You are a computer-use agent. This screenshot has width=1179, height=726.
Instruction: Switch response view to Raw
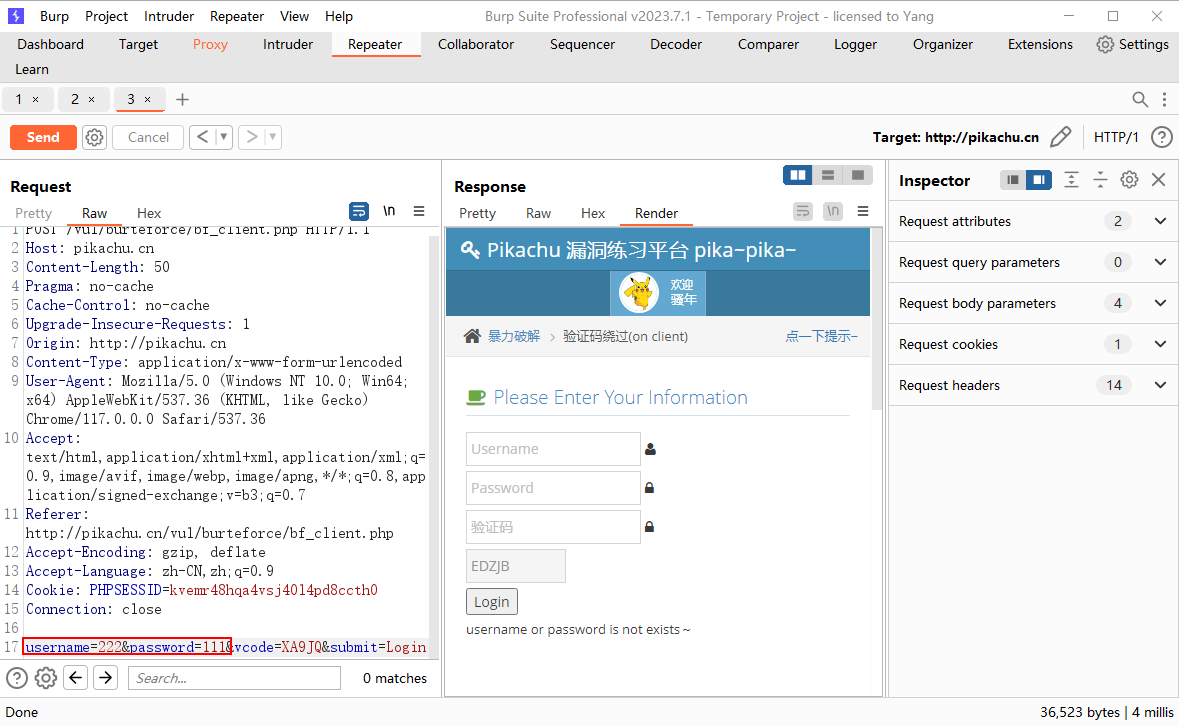538,213
